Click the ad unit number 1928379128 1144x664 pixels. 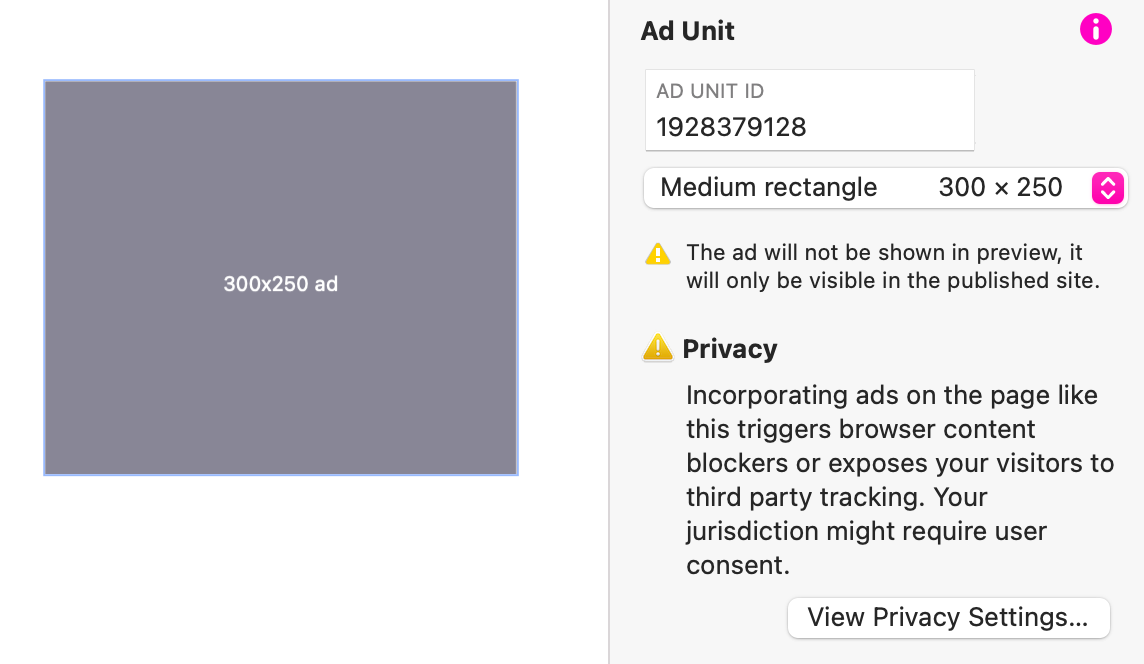[x=731, y=127]
